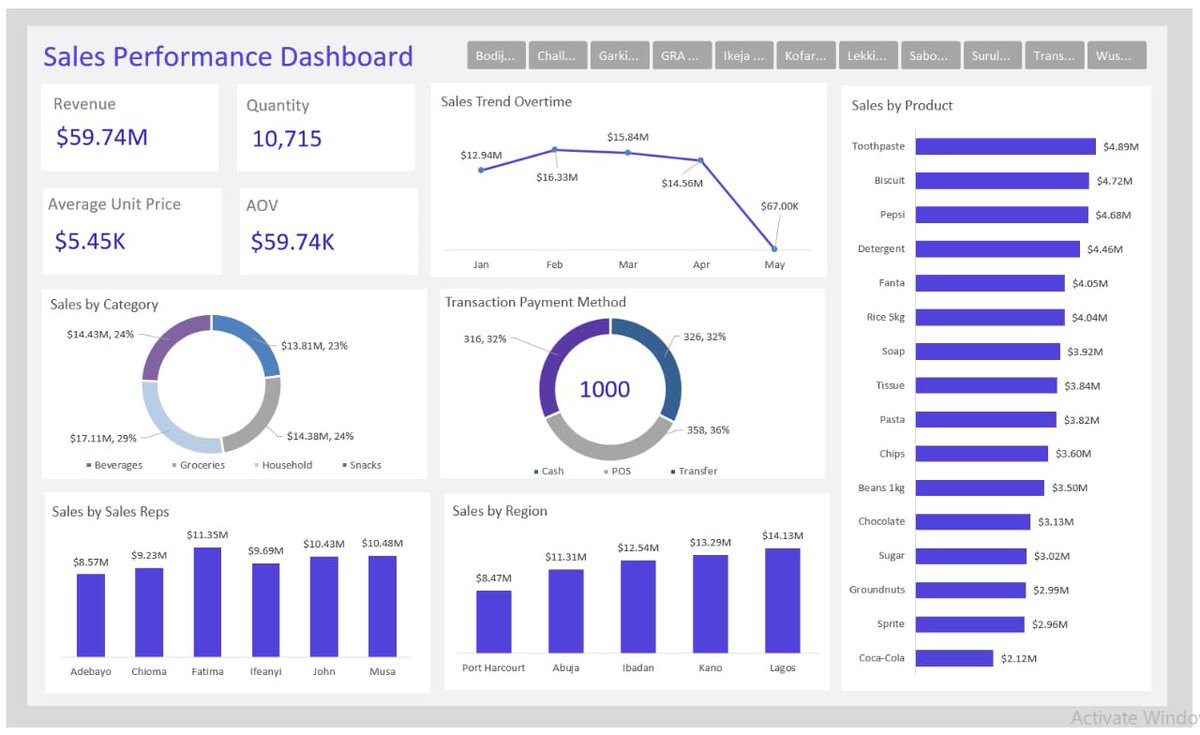Select the Ibadan region bar
The height and width of the screenshot is (735, 1200).
(638, 607)
